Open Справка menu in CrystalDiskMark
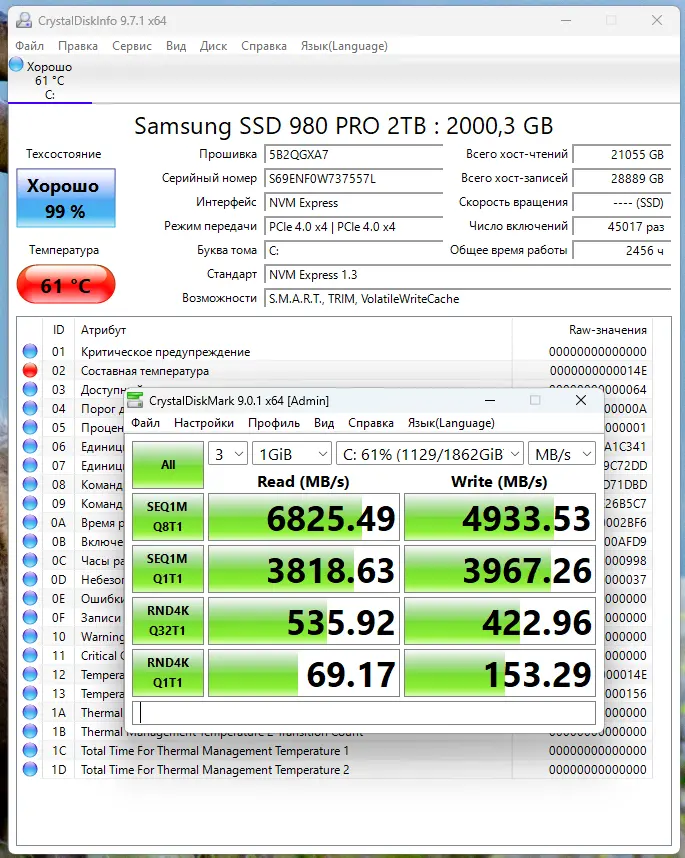Image resolution: width=685 pixels, height=858 pixels. [x=371, y=423]
